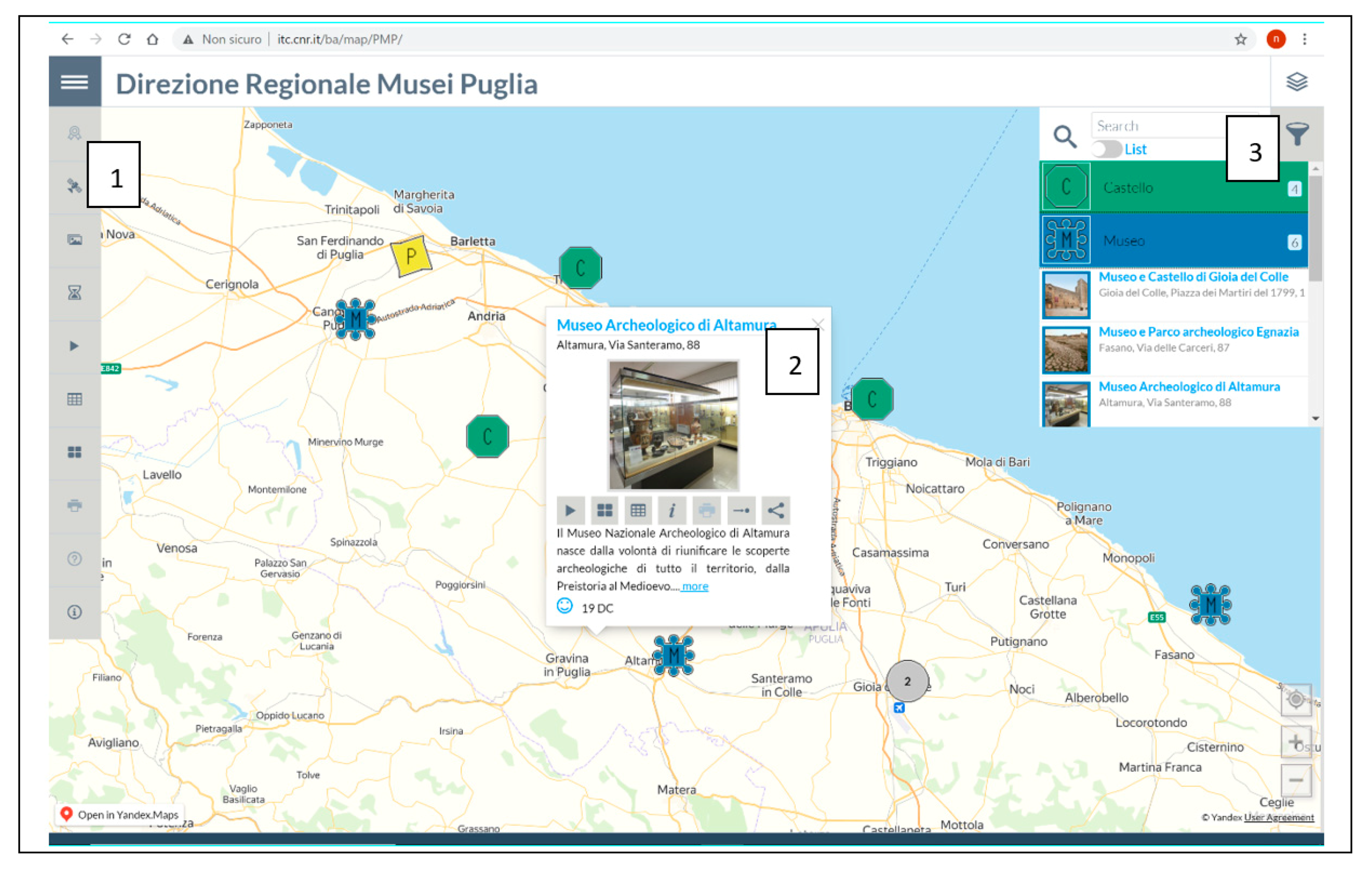
Task: Click the share icon in the popup
Action: coord(775,511)
